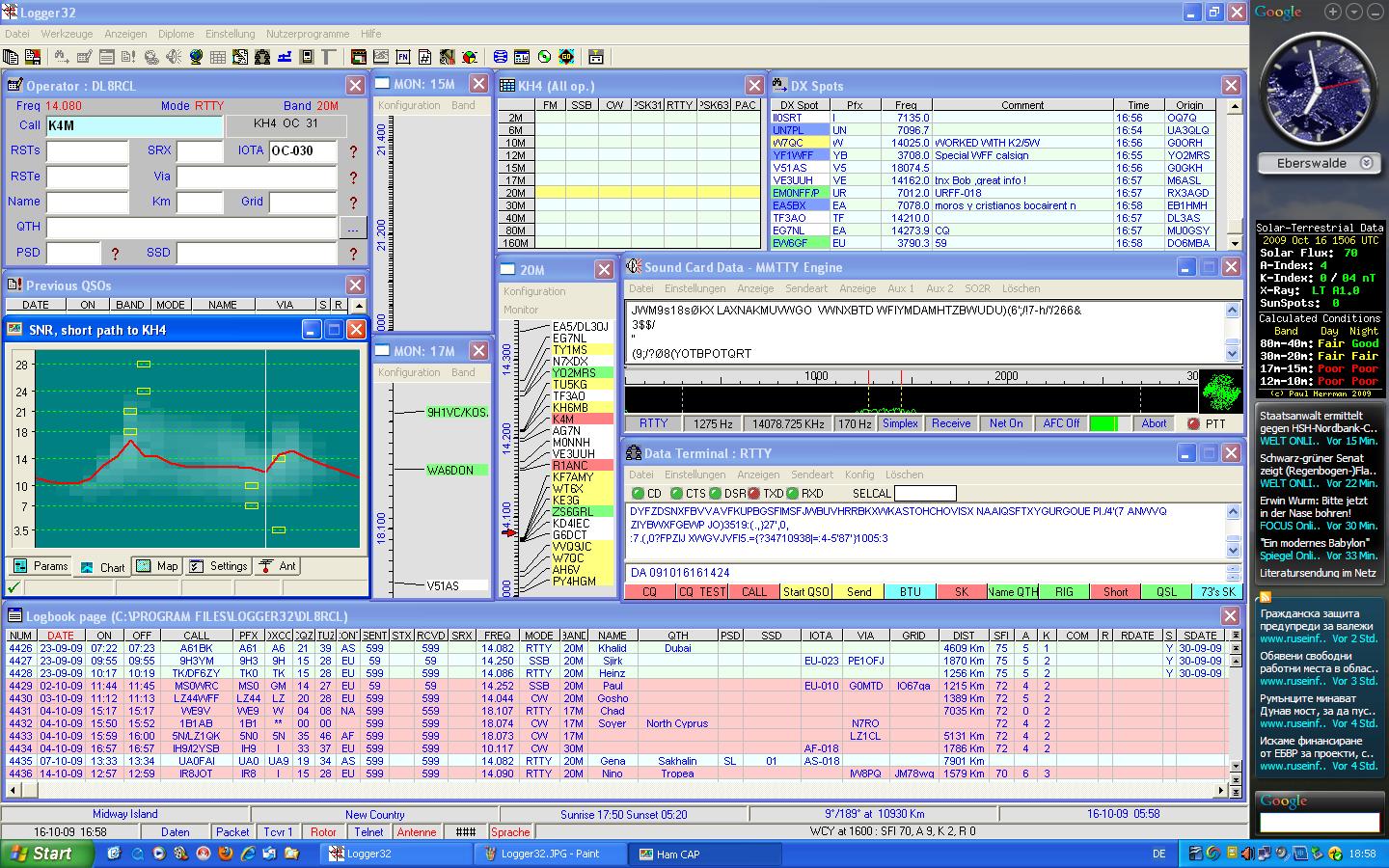Click the question mark next to IOTA field
This screenshot has height=868, width=1389.
pyautogui.click(x=353, y=151)
